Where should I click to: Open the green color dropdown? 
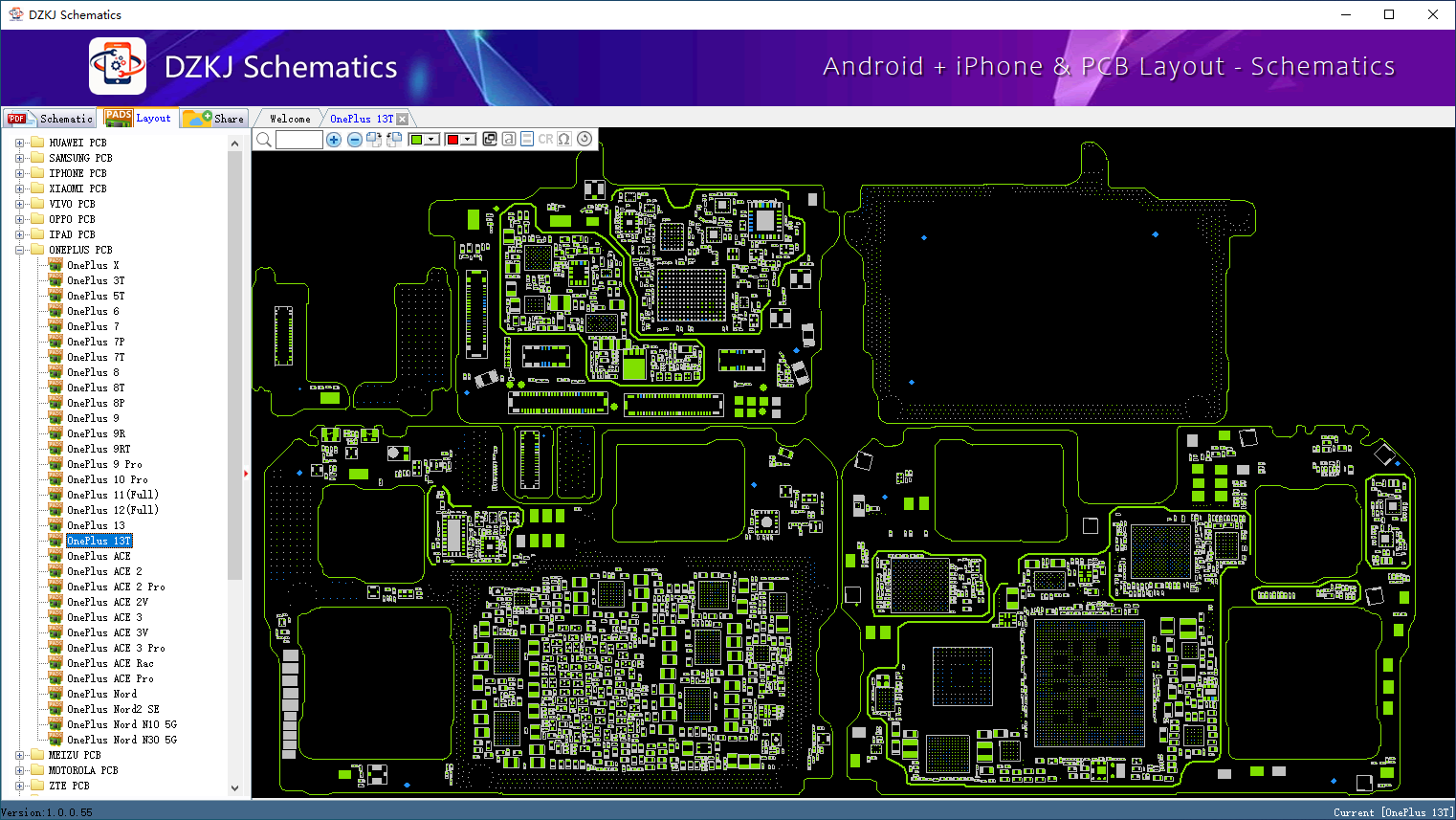click(431, 140)
